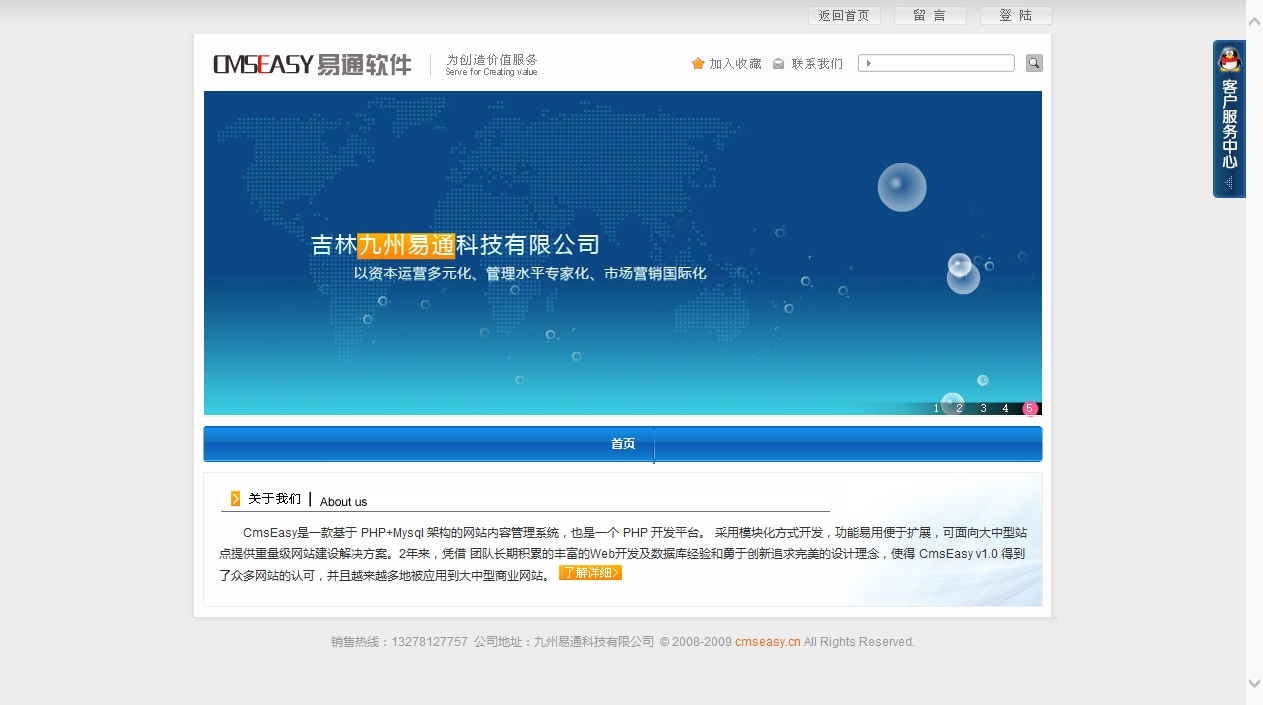Switch to banner slide 2

(959, 408)
